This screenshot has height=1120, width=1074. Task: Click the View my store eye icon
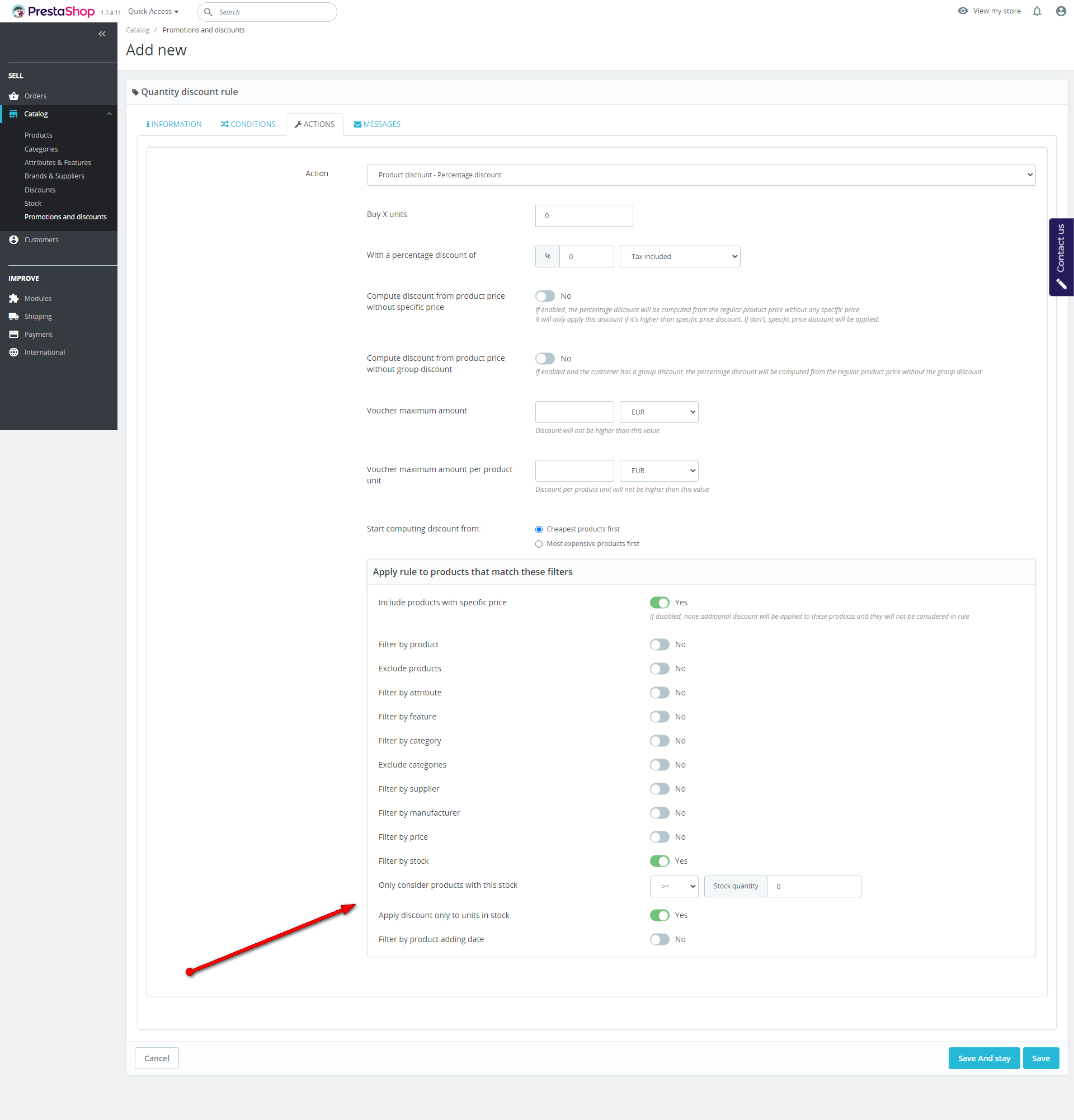[x=963, y=11]
